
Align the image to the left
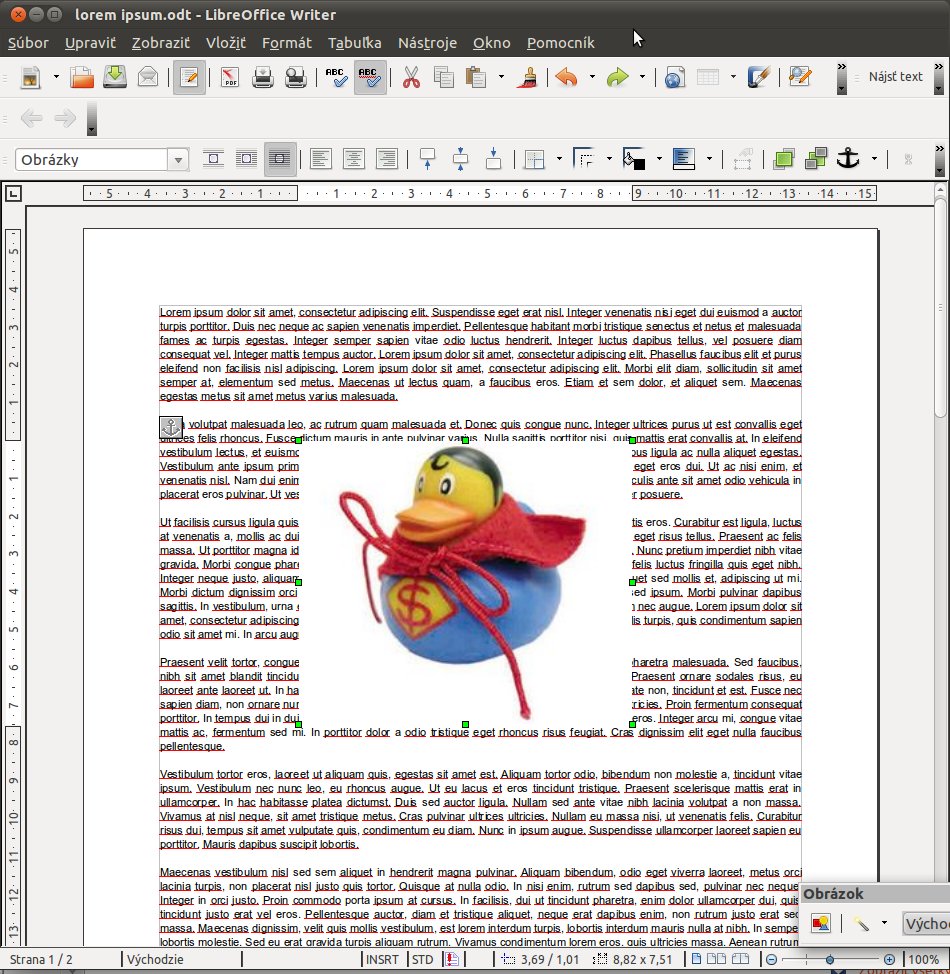click(x=321, y=159)
